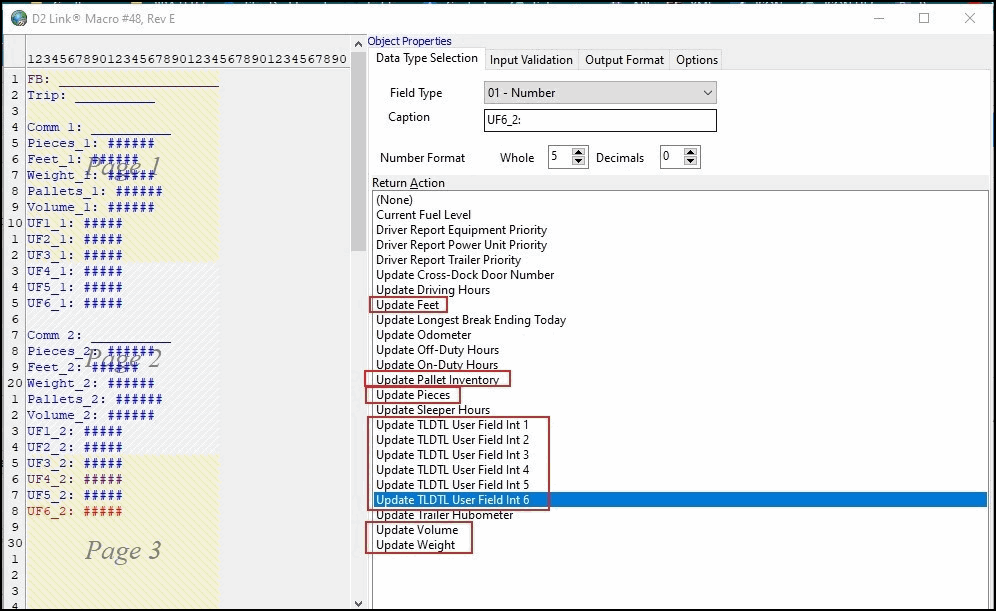Select the (None) return action
This screenshot has width=996, height=611.
(394, 200)
